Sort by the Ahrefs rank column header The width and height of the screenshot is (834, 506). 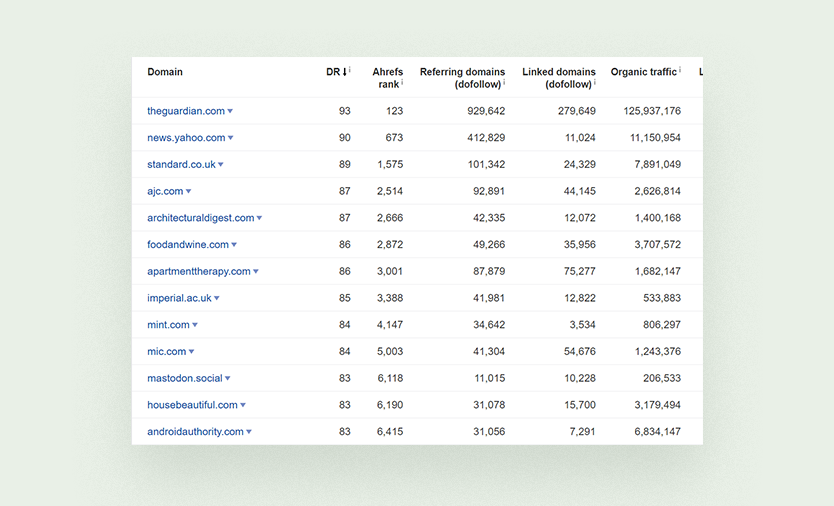(388, 78)
